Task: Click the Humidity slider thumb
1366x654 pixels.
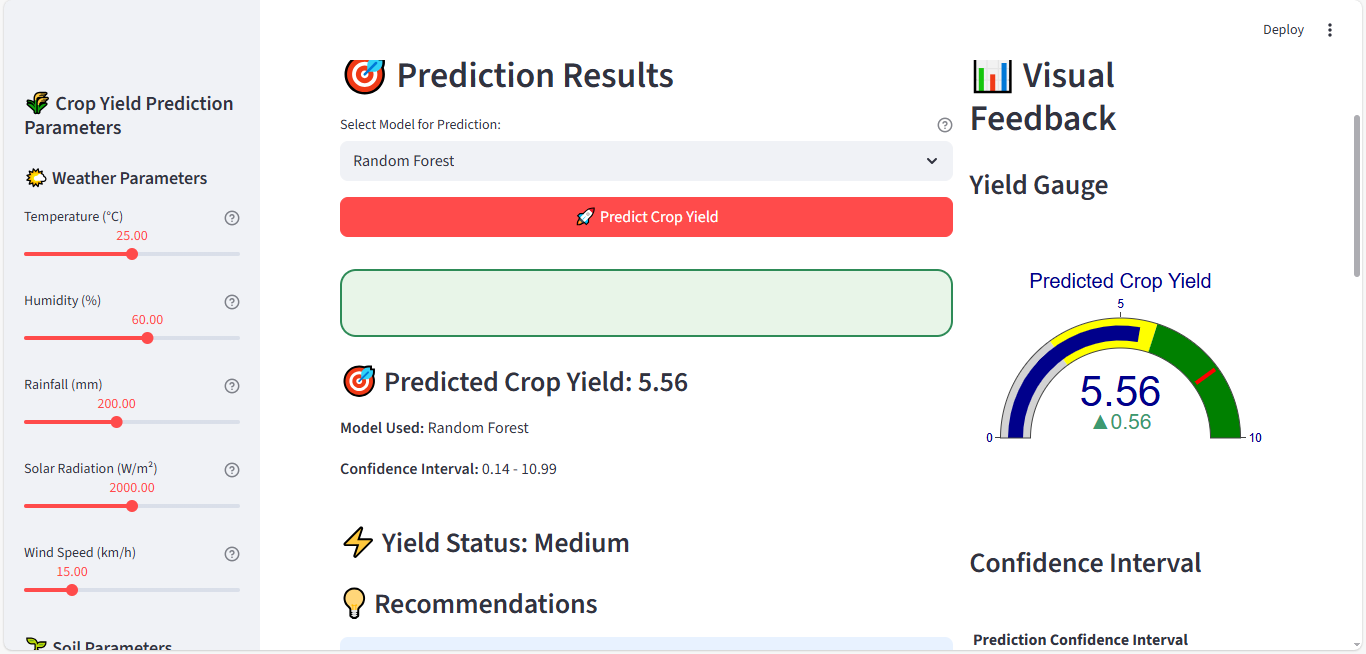Action: [x=148, y=338]
